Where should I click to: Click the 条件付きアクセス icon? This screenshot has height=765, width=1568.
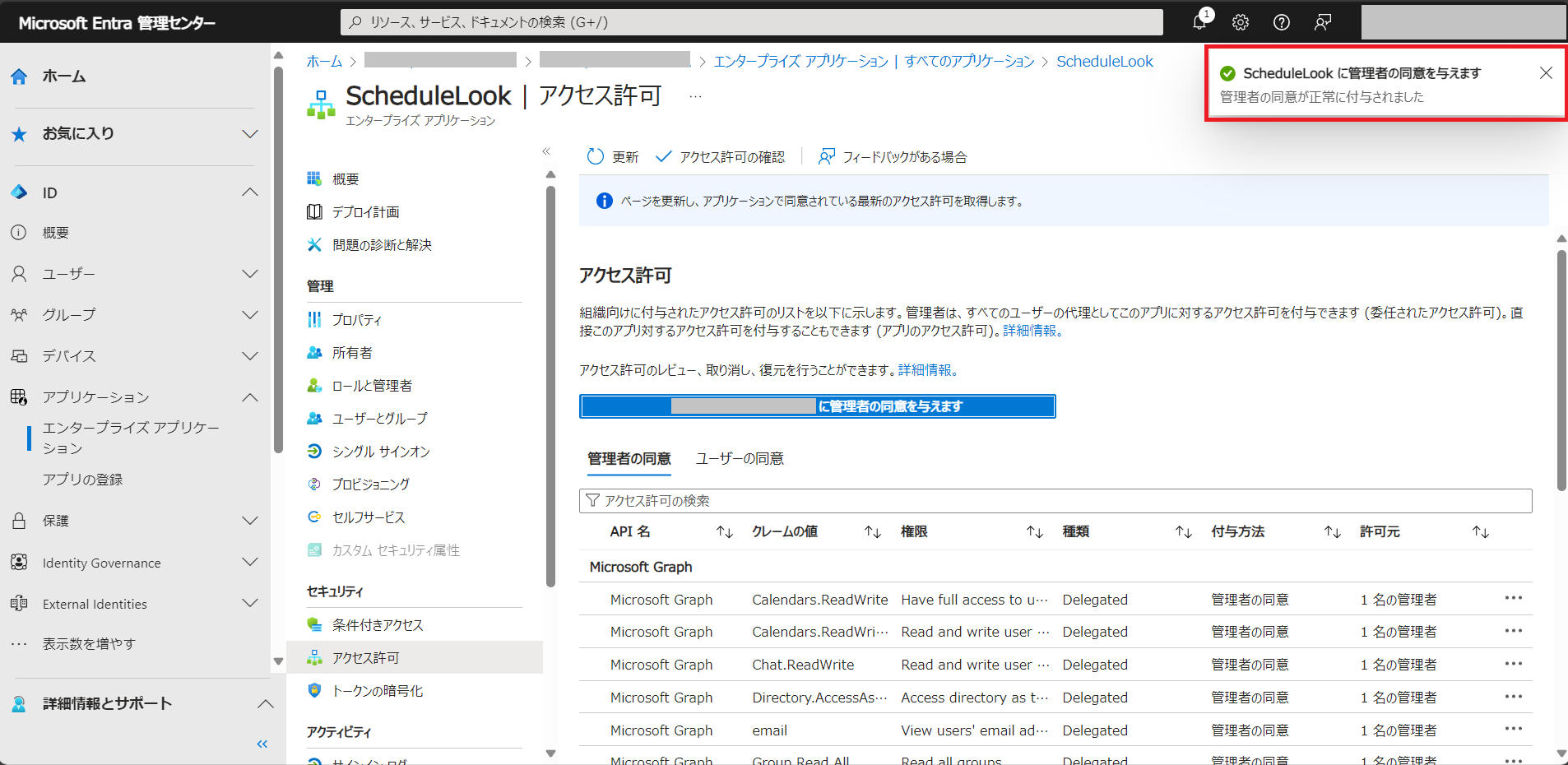(x=314, y=624)
